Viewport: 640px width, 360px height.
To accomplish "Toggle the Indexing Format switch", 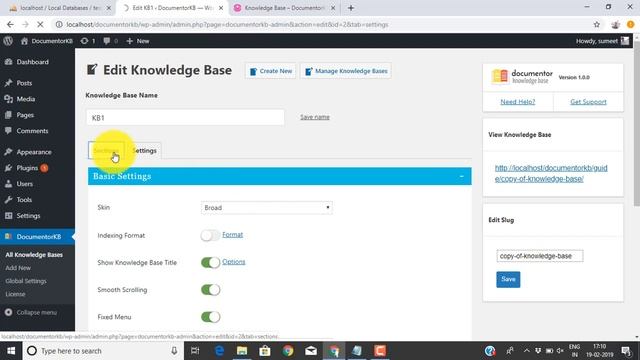I will tap(210, 236).
